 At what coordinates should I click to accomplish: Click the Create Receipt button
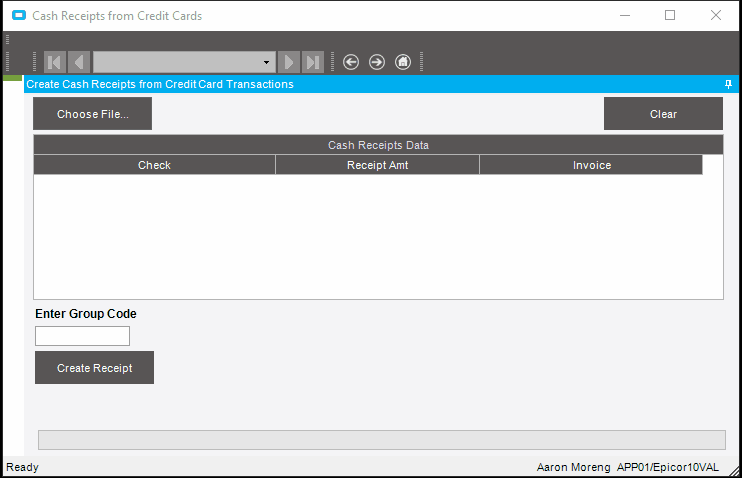tap(95, 368)
